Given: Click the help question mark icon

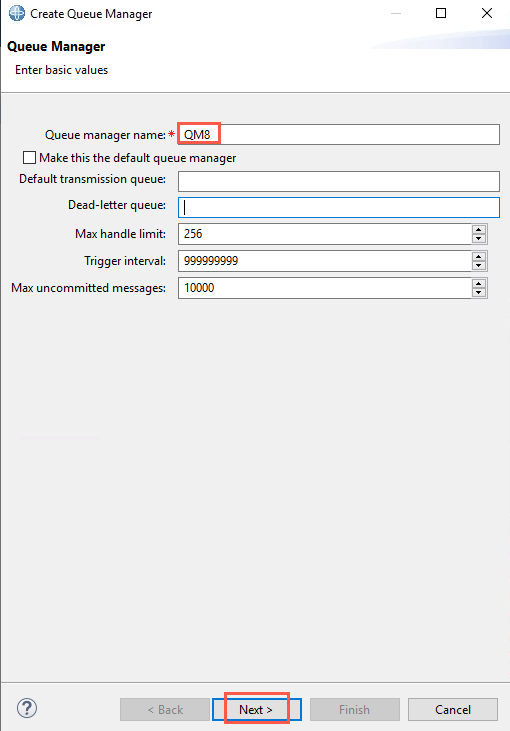Looking at the screenshot, I should (27, 708).
